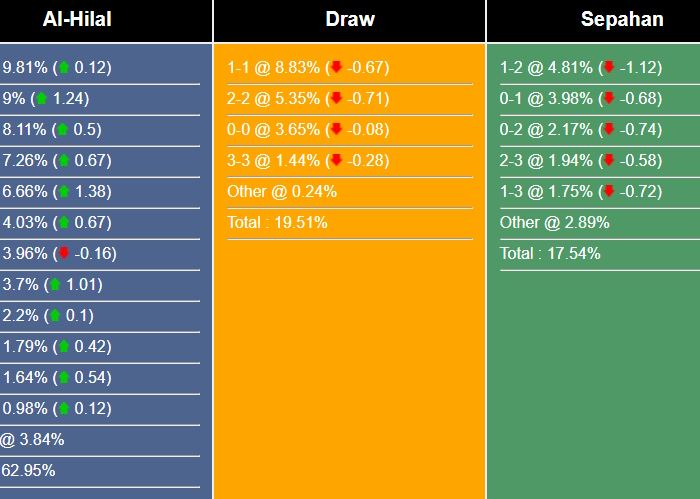700x499 pixels.
Task: Click Sepahan 'Other @ 2.89%' row
Action: pyautogui.click(x=554, y=222)
